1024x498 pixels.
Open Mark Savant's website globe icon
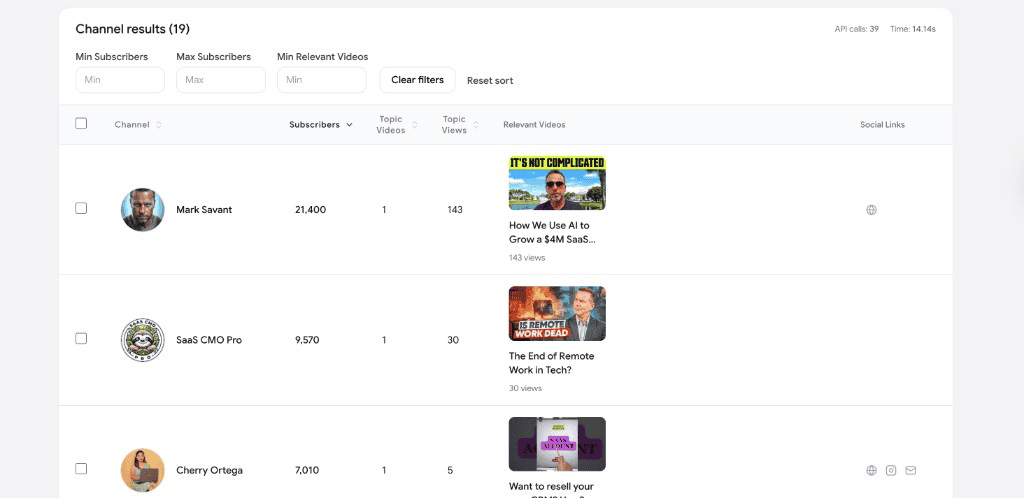coord(871,210)
